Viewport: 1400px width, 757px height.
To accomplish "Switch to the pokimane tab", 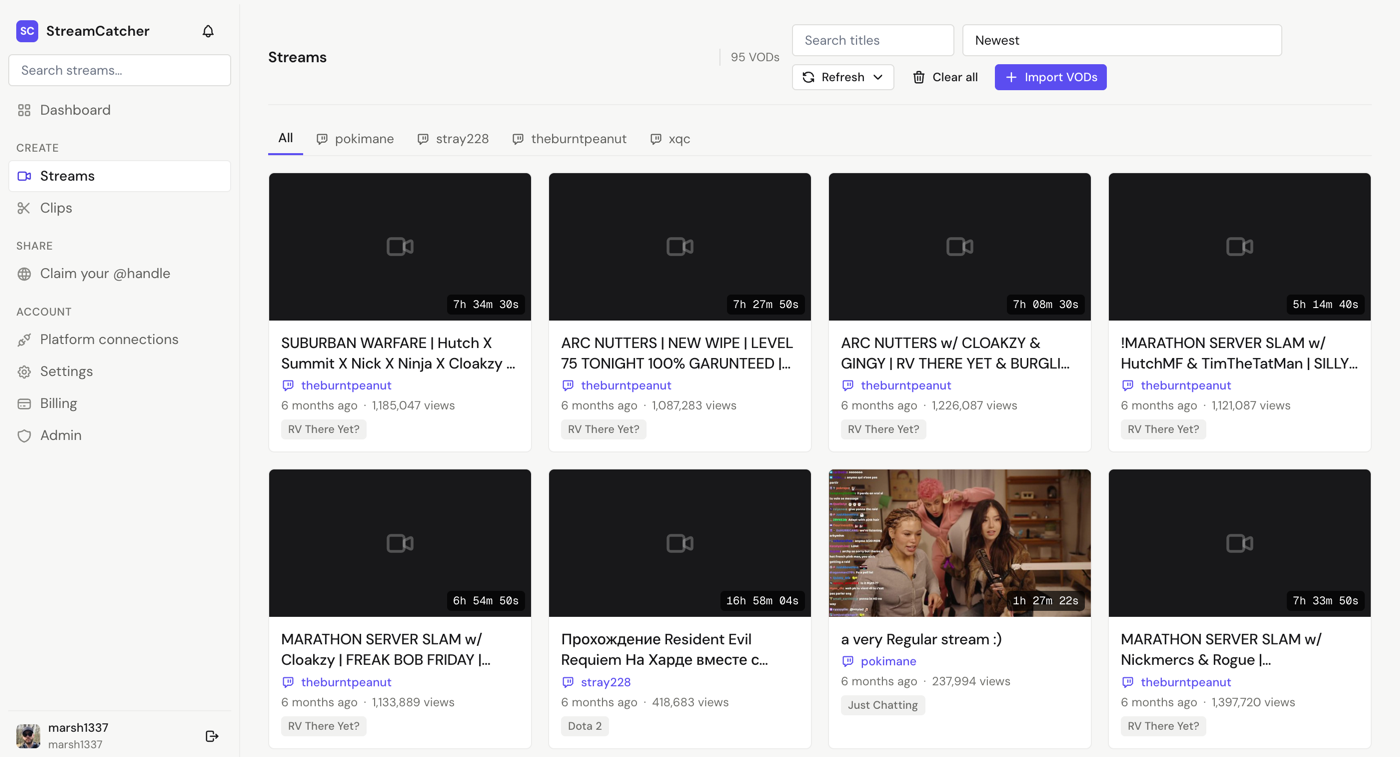I will pos(355,139).
